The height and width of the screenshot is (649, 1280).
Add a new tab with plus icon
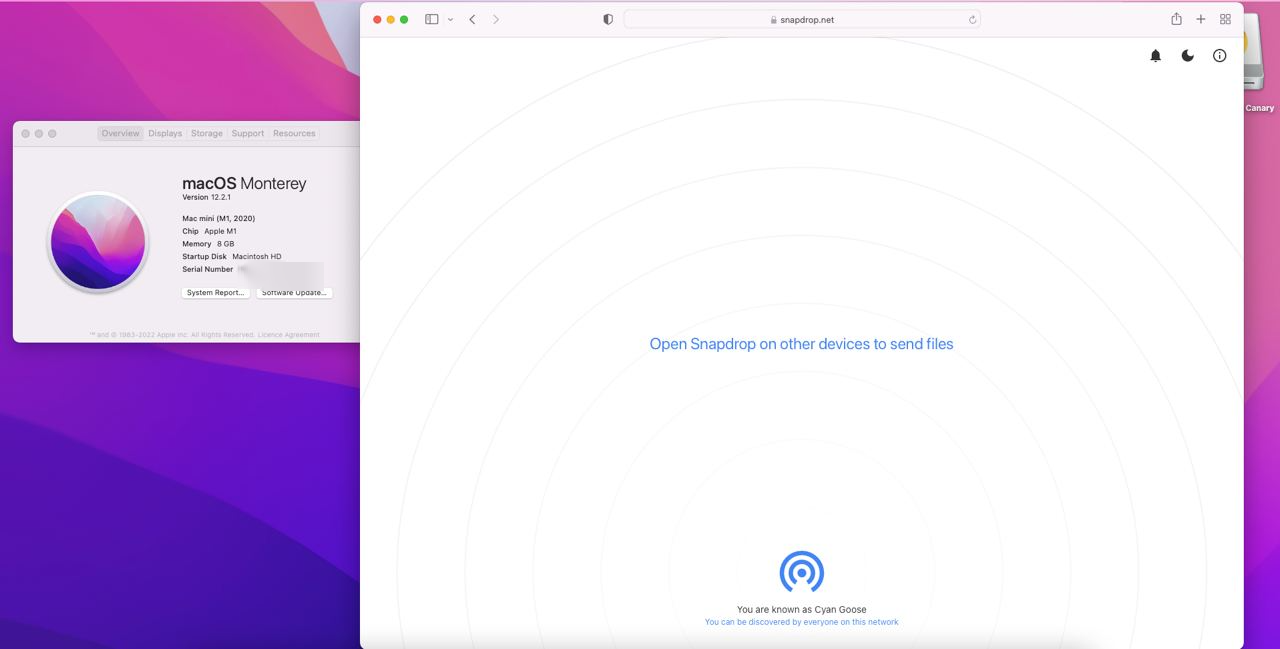[1201, 19]
